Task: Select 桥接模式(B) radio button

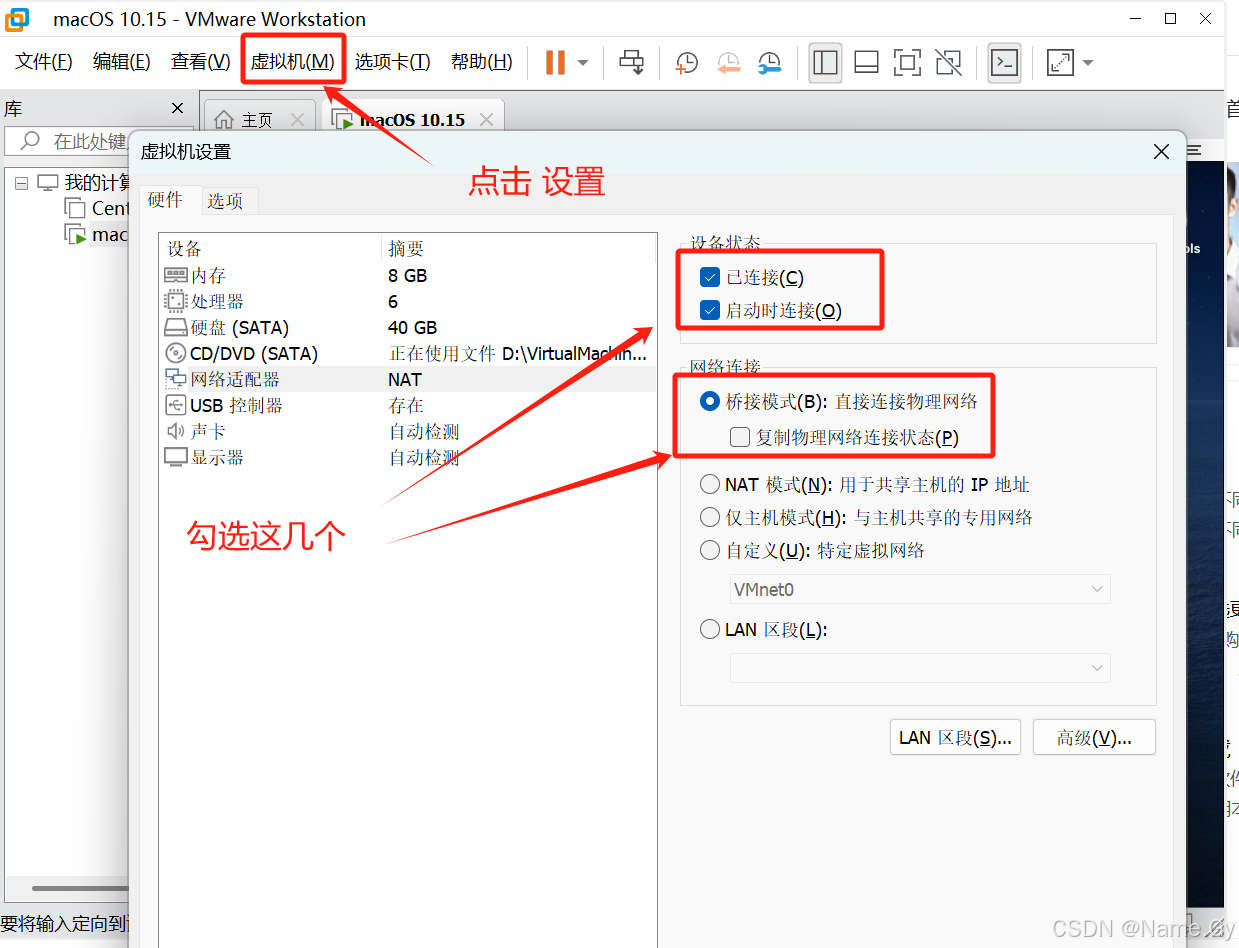Action: [710, 401]
